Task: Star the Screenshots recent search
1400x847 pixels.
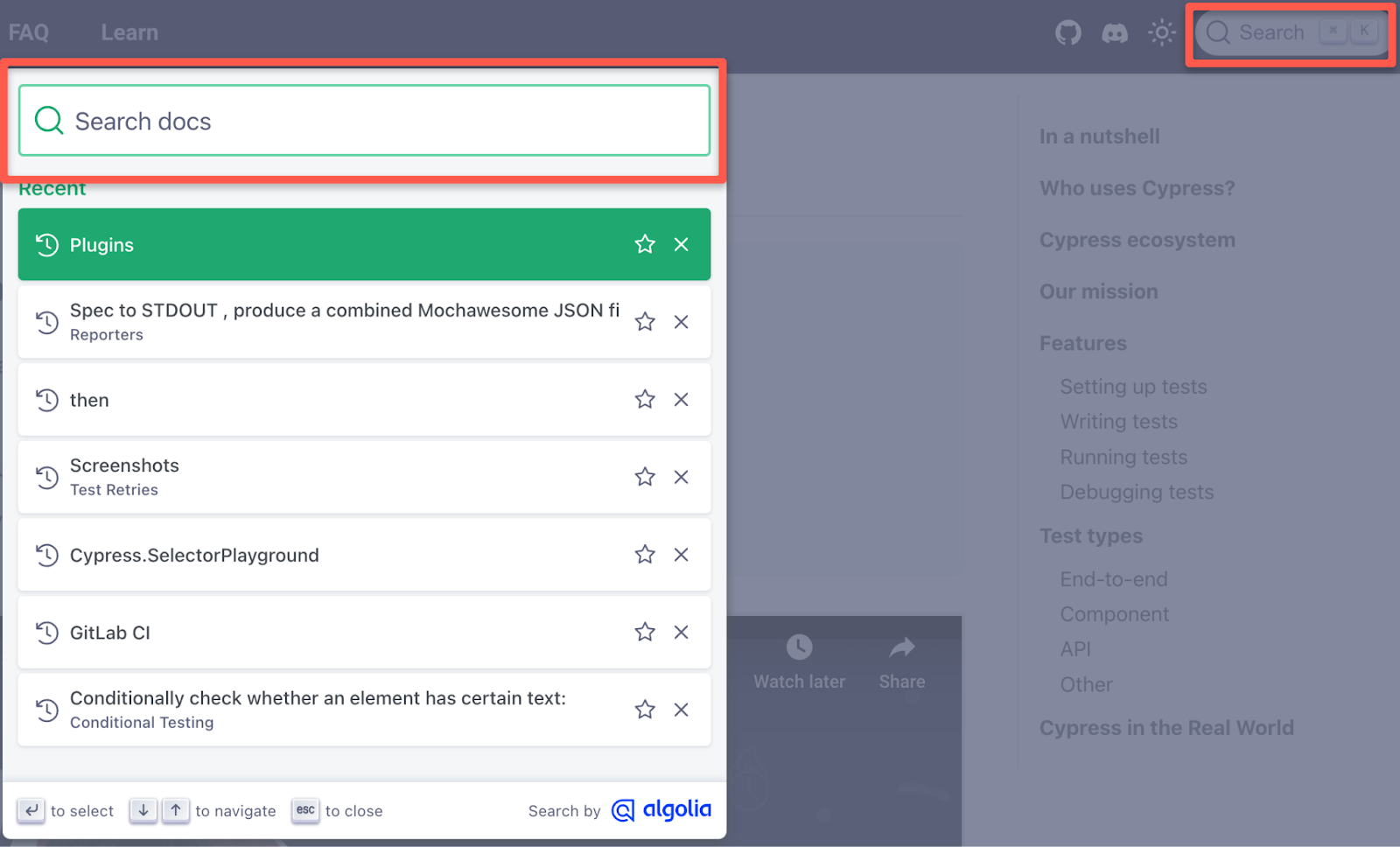Action: pyautogui.click(x=645, y=477)
